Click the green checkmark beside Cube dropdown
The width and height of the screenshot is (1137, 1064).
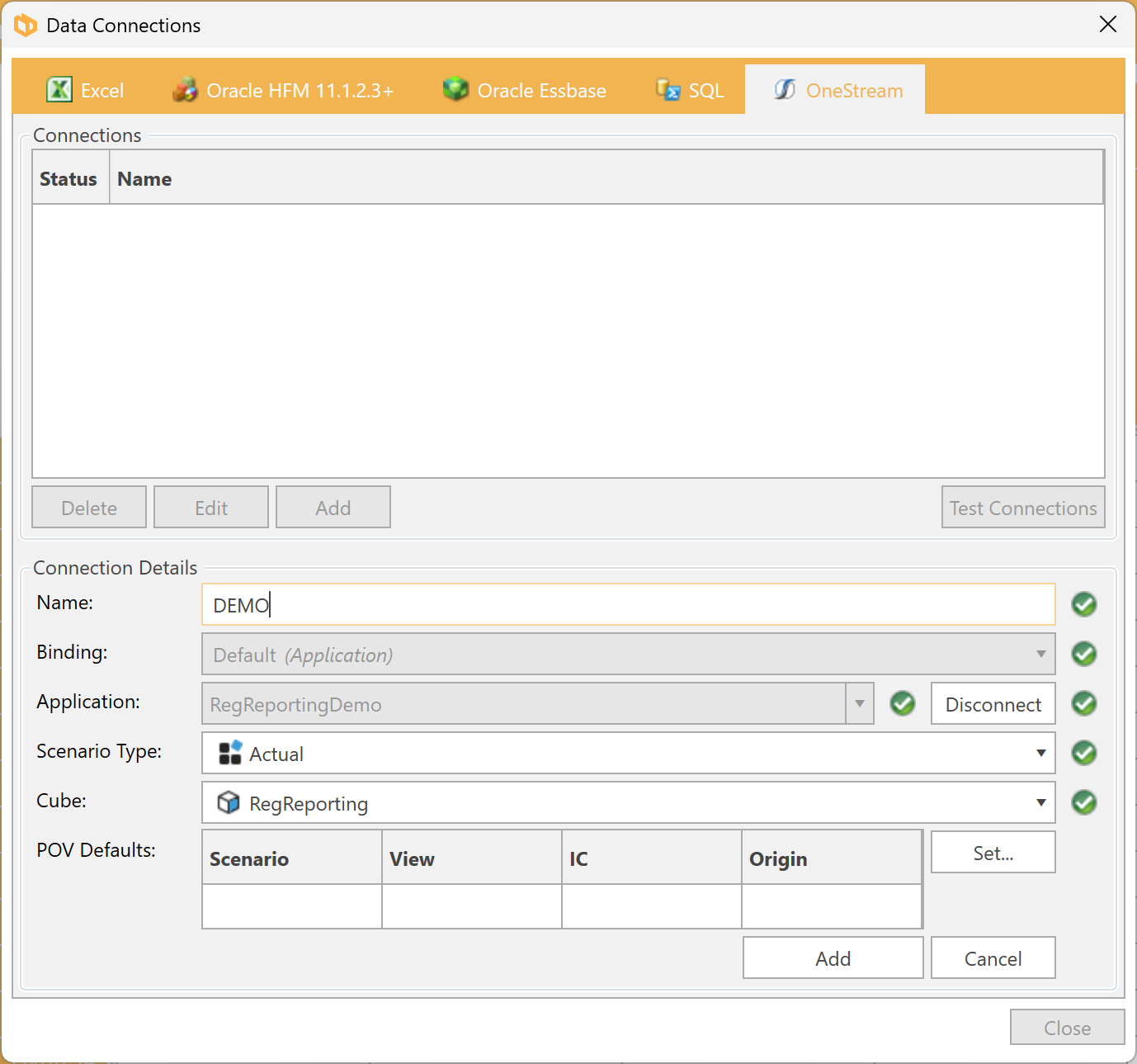(1084, 802)
